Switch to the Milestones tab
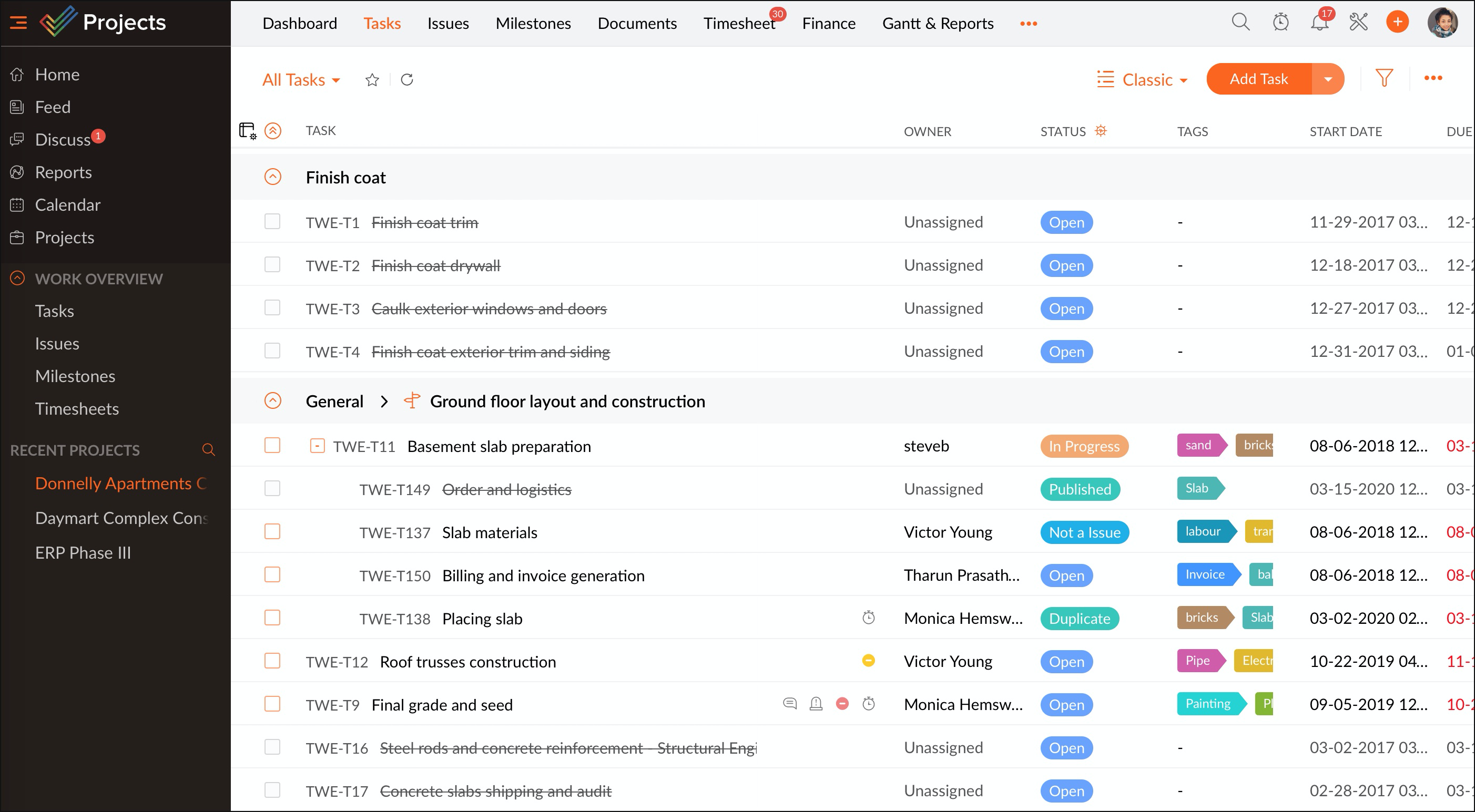The width and height of the screenshot is (1475, 812). 533,24
